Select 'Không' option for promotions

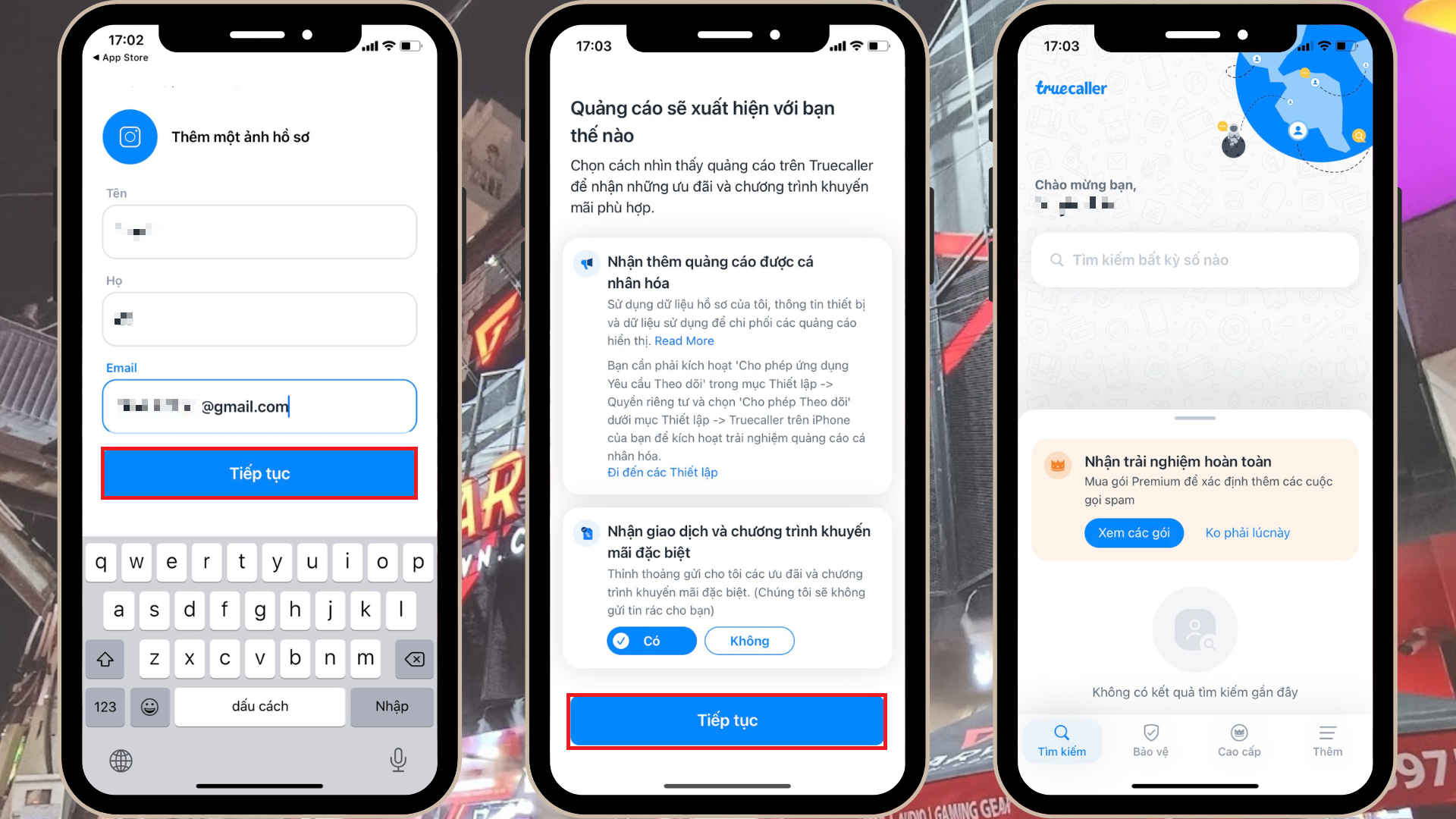pyautogui.click(x=749, y=640)
